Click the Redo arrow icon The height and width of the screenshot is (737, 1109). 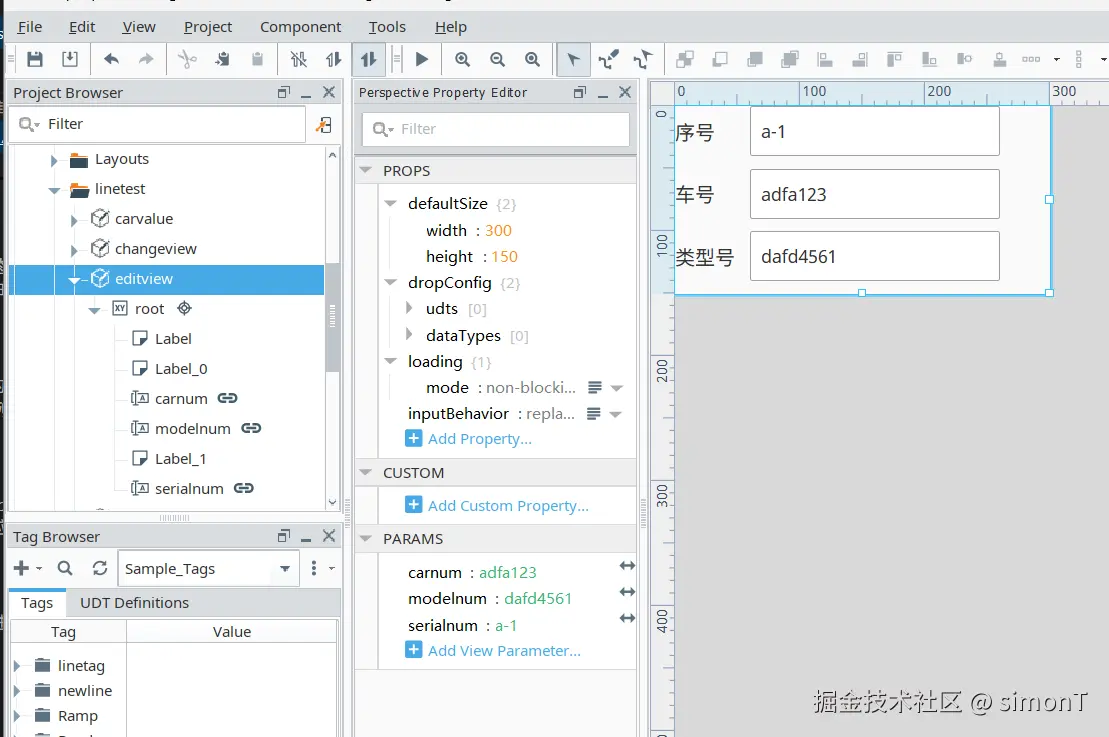pyautogui.click(x=146, y=59)
